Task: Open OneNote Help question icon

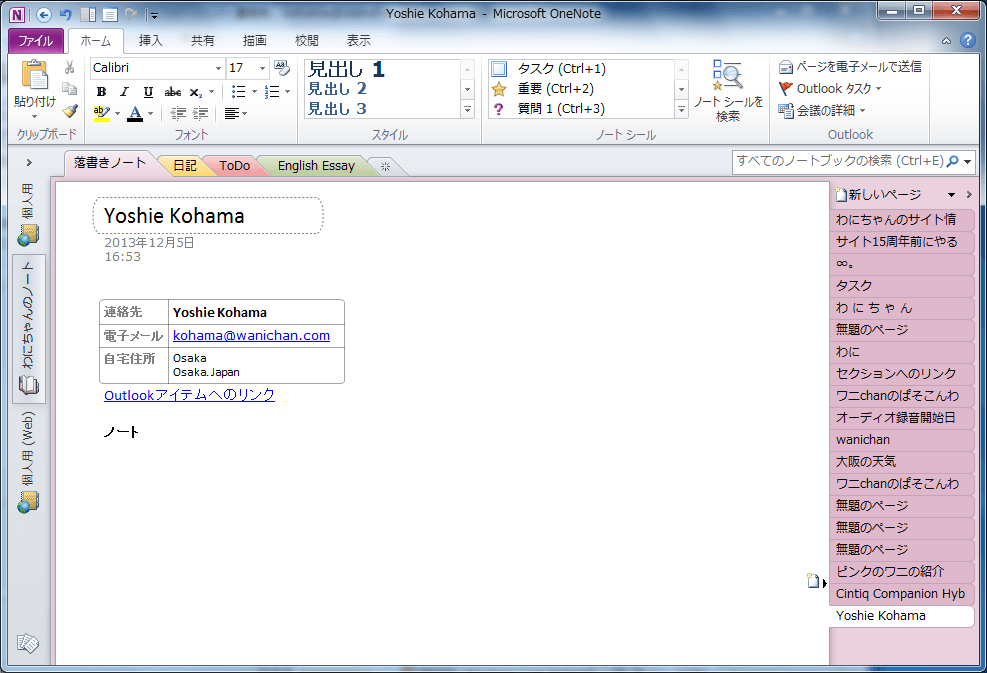Action: tap(968, 40)
